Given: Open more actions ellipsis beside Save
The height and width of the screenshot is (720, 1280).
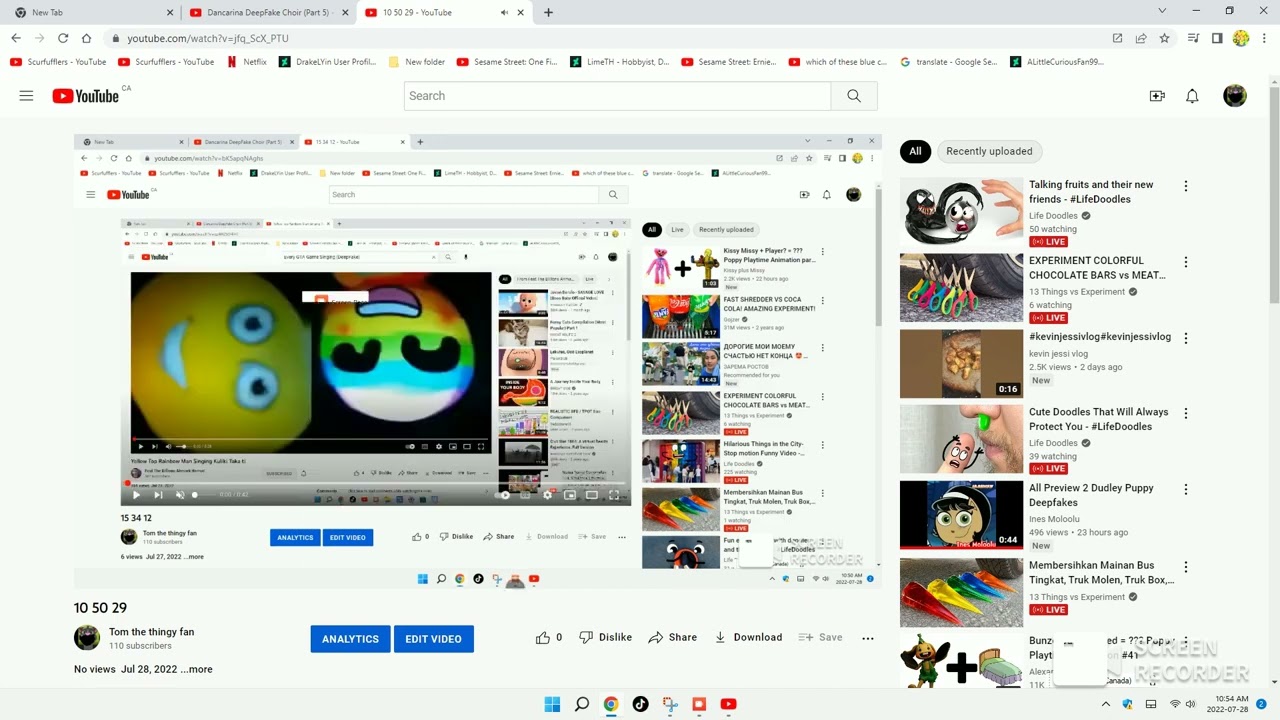Looking at the screenshot, I should (x=868, y=637).
